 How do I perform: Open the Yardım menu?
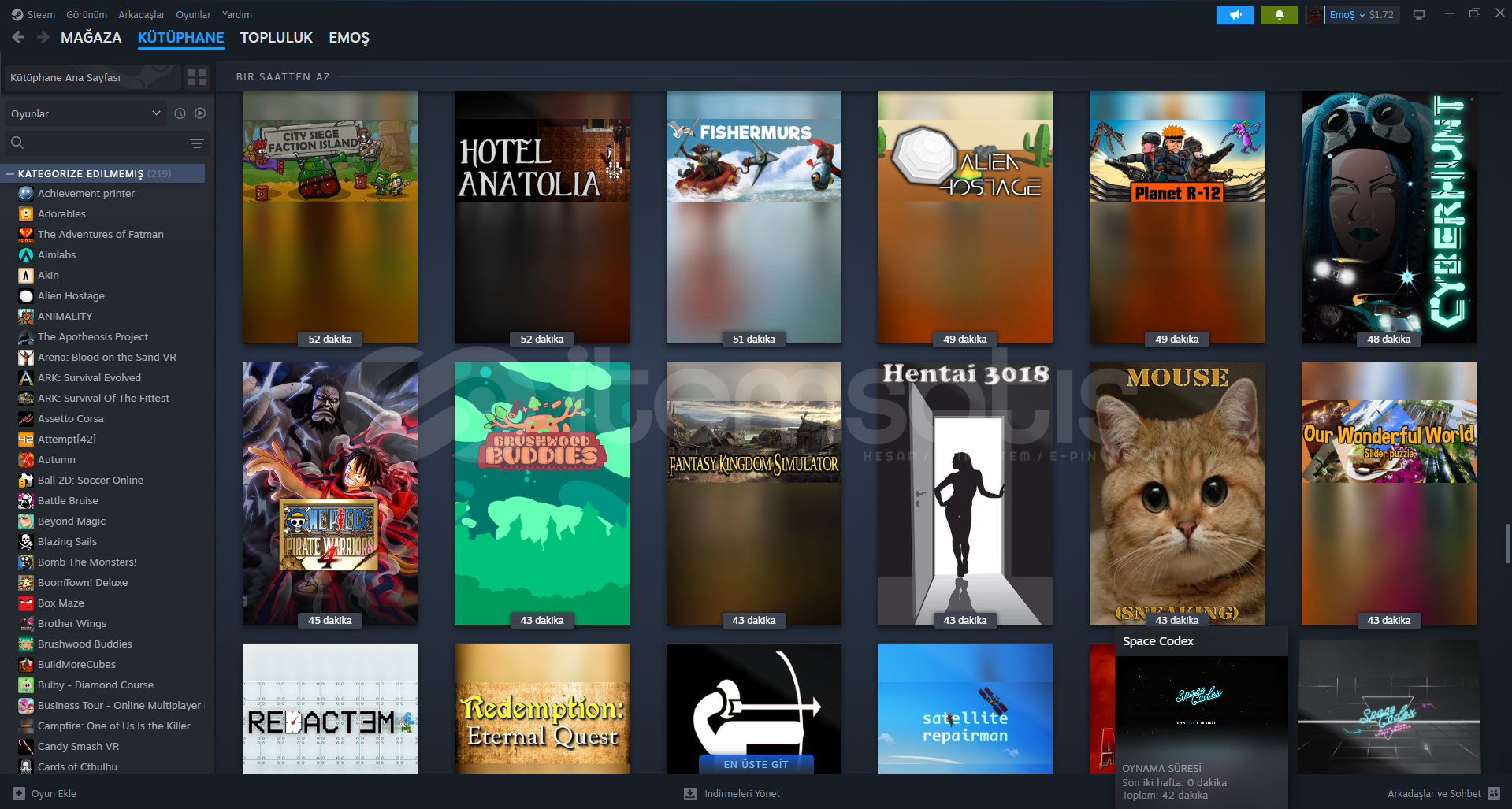(x=237, y=14)
